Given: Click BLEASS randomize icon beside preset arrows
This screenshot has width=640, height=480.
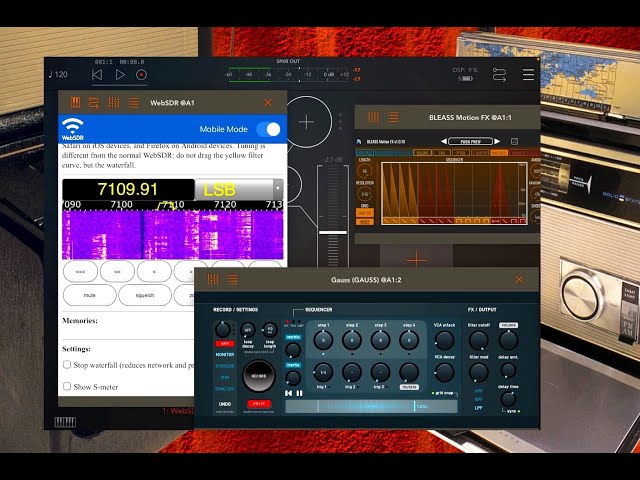Looking at the screenshot, I should [x=514, y=142].
